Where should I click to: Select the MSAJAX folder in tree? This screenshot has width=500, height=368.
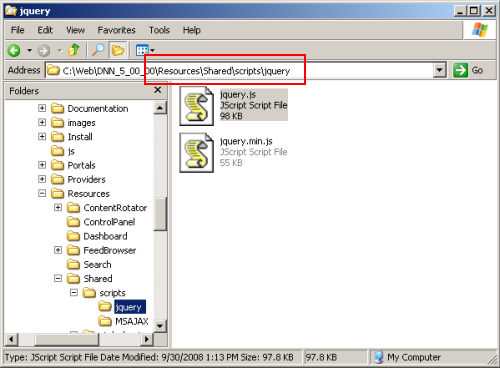[x=124, y=321]
